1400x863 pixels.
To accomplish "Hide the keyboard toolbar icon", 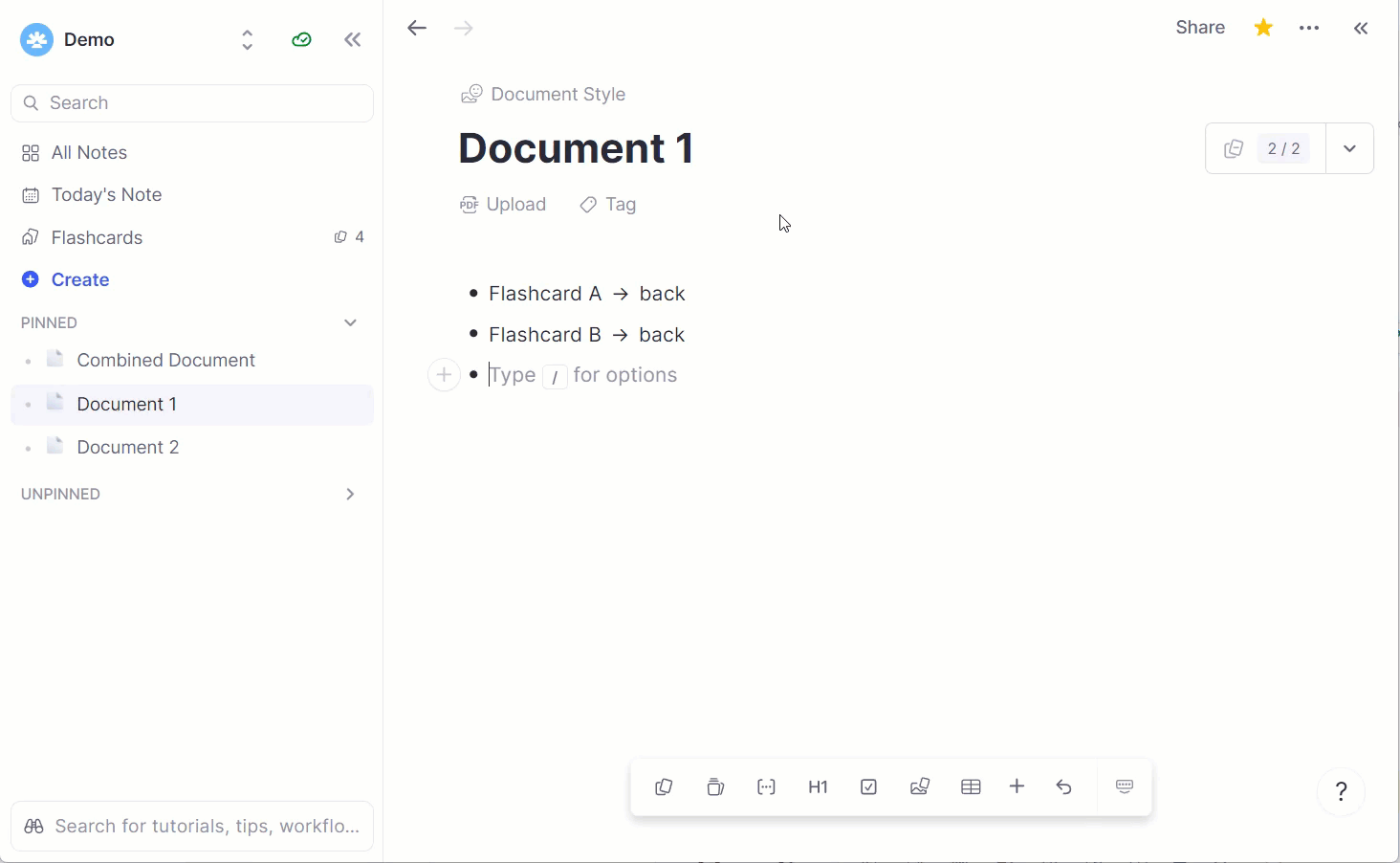I will tap(1125, 786).
